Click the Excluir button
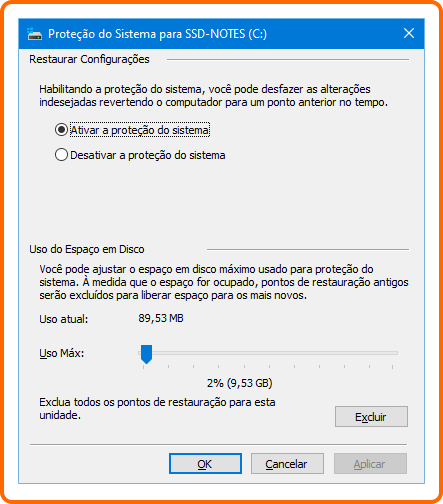 pyautogui.click(x=371, y=417)
